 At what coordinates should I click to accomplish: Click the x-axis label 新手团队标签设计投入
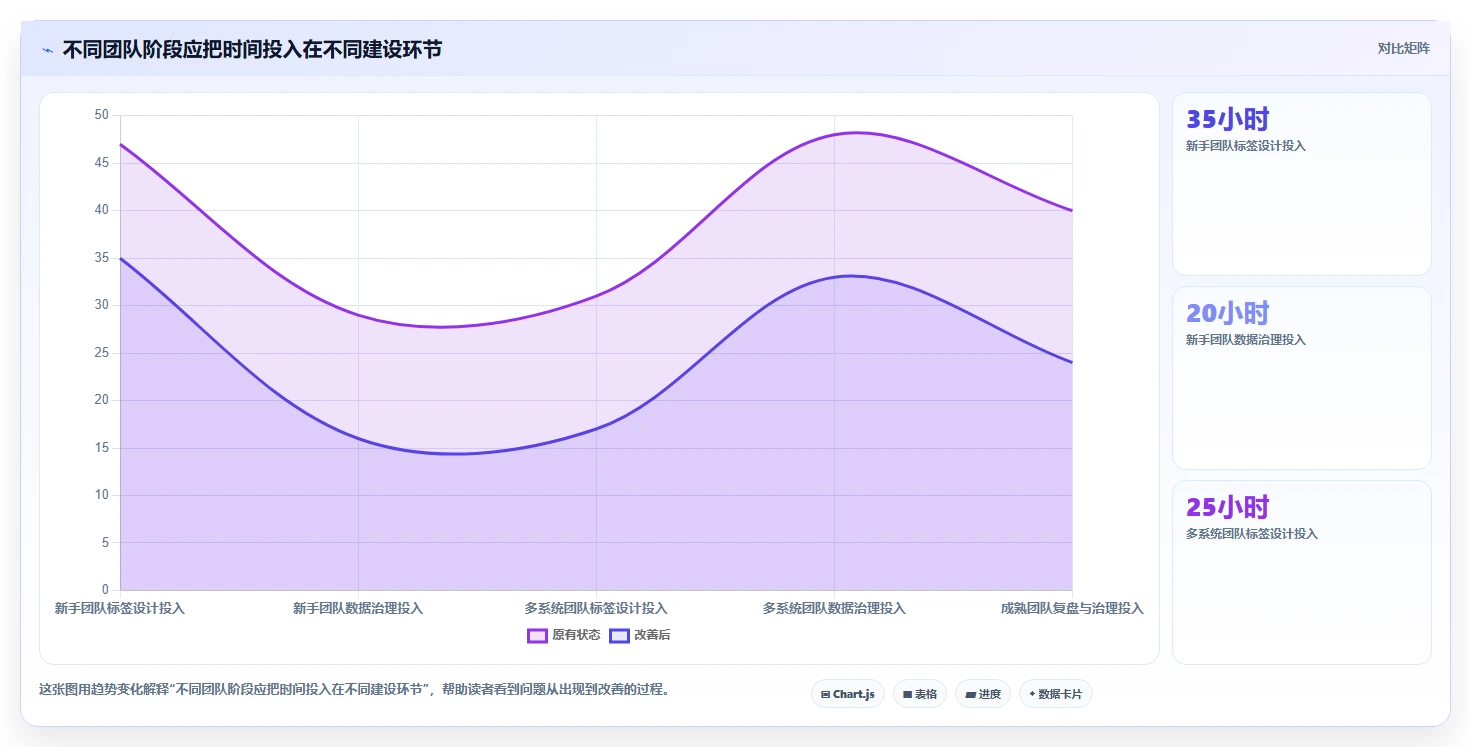pyautogui.click(x=120, y=608)
